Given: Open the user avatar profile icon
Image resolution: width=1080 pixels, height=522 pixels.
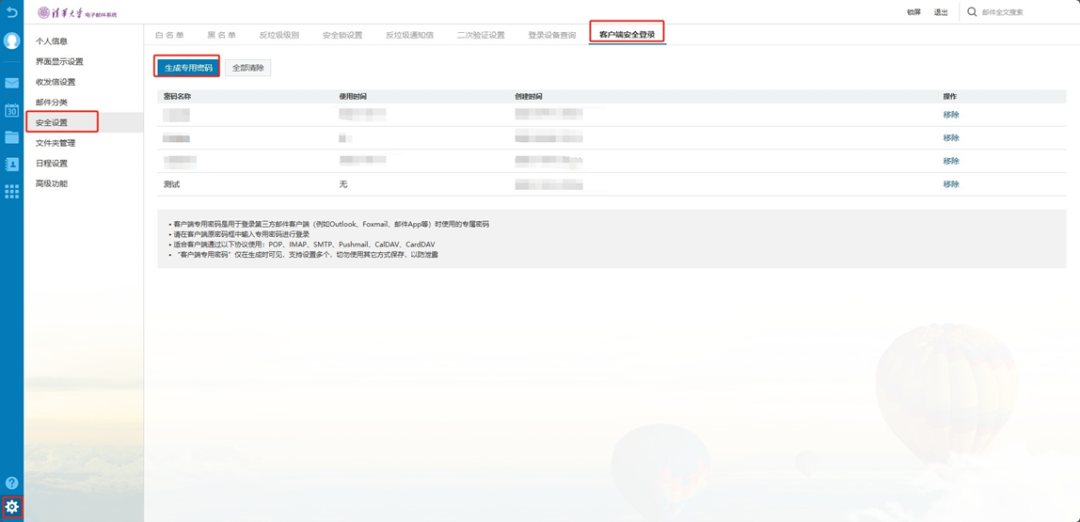Looking at the screenshot, I should 12,41.
